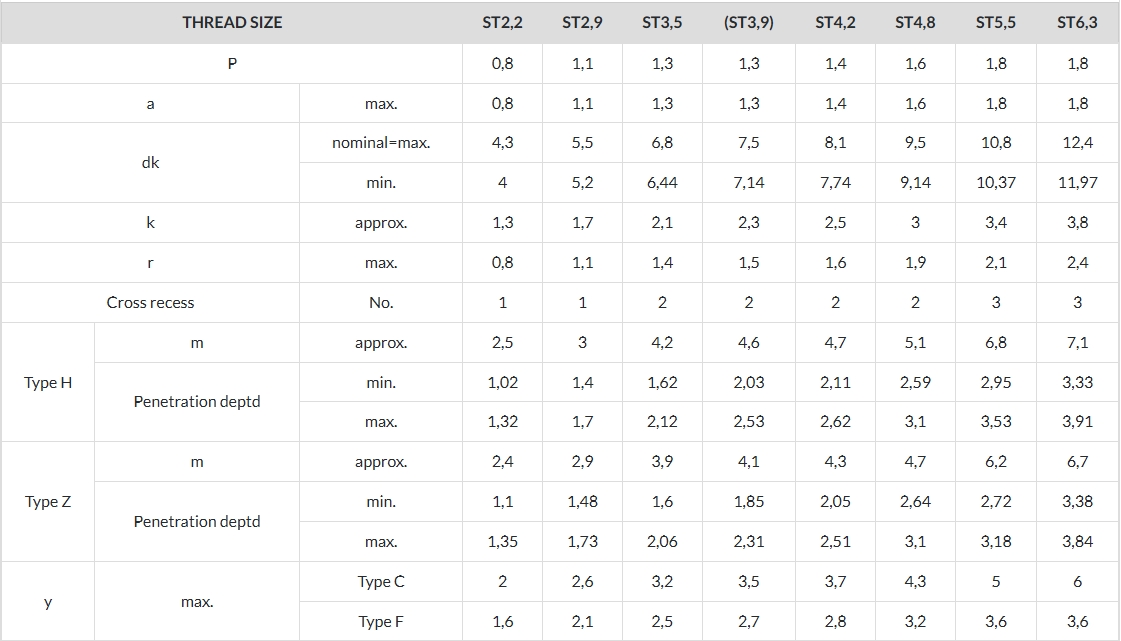Click the ST6,3 column header

(1077, 23)
